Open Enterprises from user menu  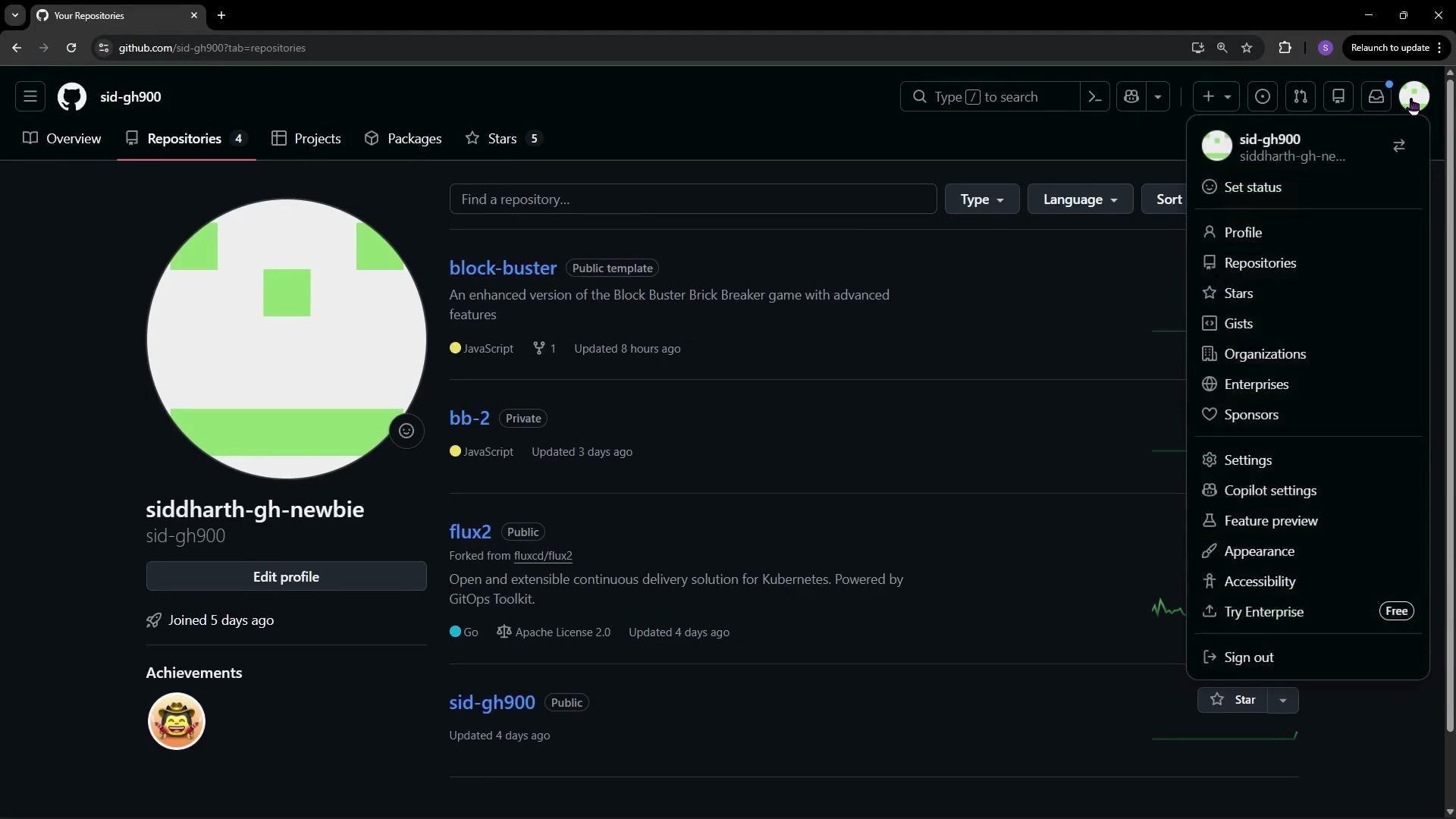pyautogui.click(x=1308, y=384)
